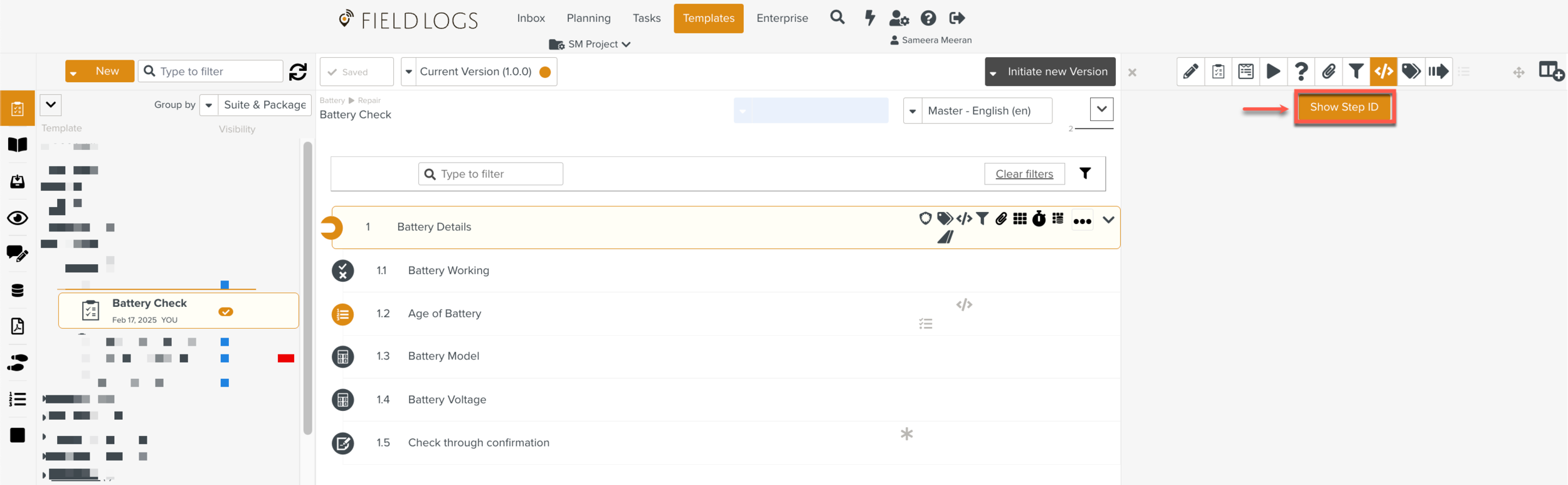This screenshot has height=485, width=1568.
Task: Toggle the Show Step ID code button
Action: coord(1383,72)
